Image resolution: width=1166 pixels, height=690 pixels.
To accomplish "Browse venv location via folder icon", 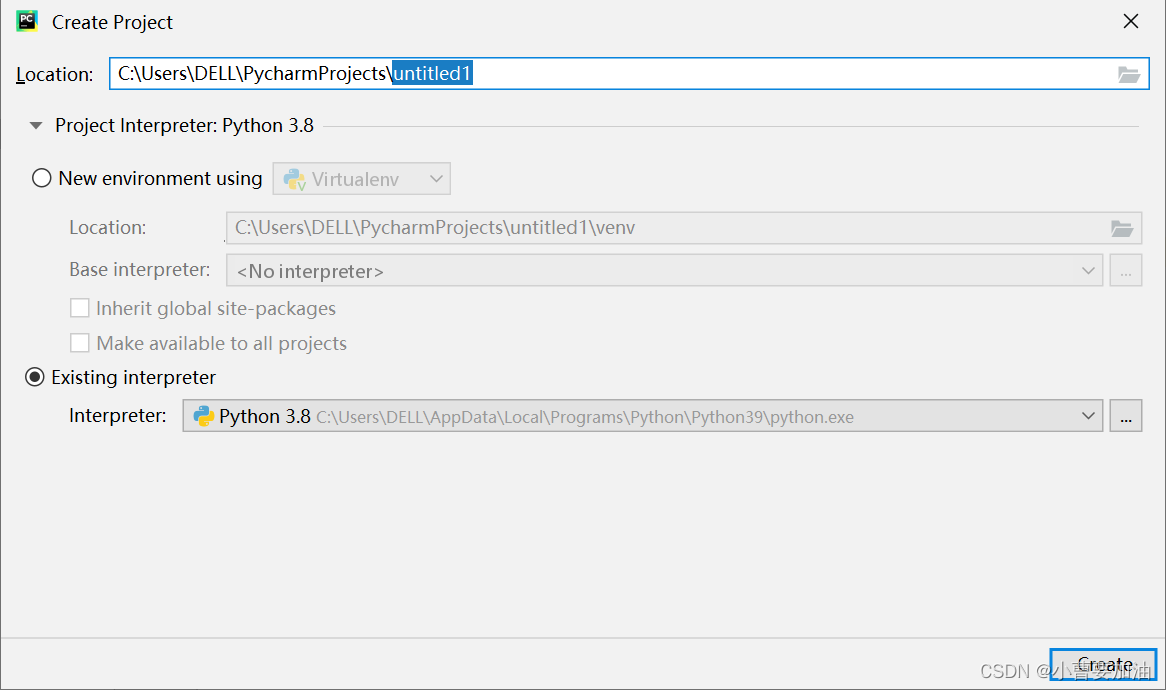I will pyautogui.click(x=1121, y=228).
